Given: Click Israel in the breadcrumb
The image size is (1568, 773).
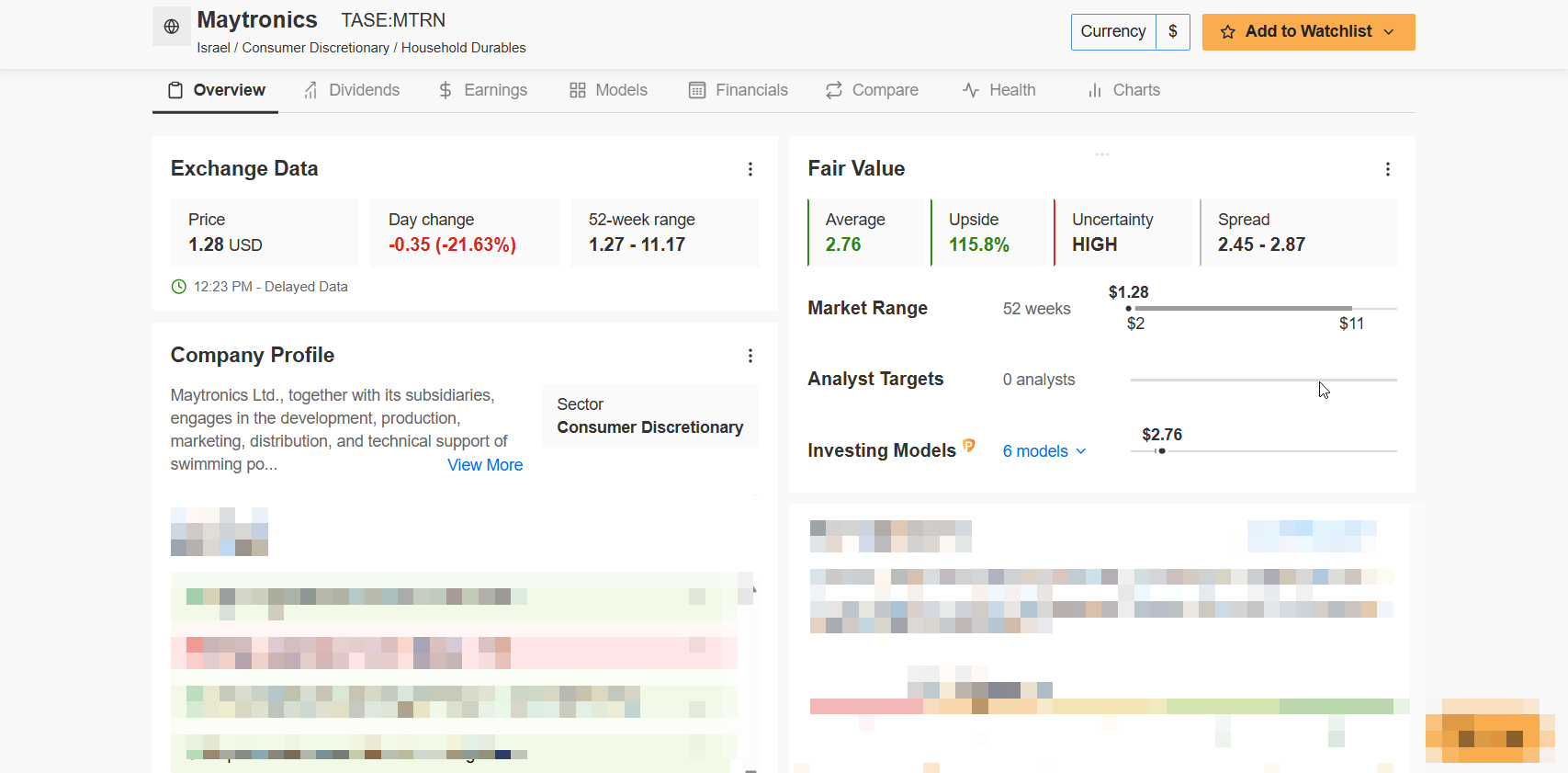Looking at the screenshot, I should pyautogui.click(x=213, y=48).
